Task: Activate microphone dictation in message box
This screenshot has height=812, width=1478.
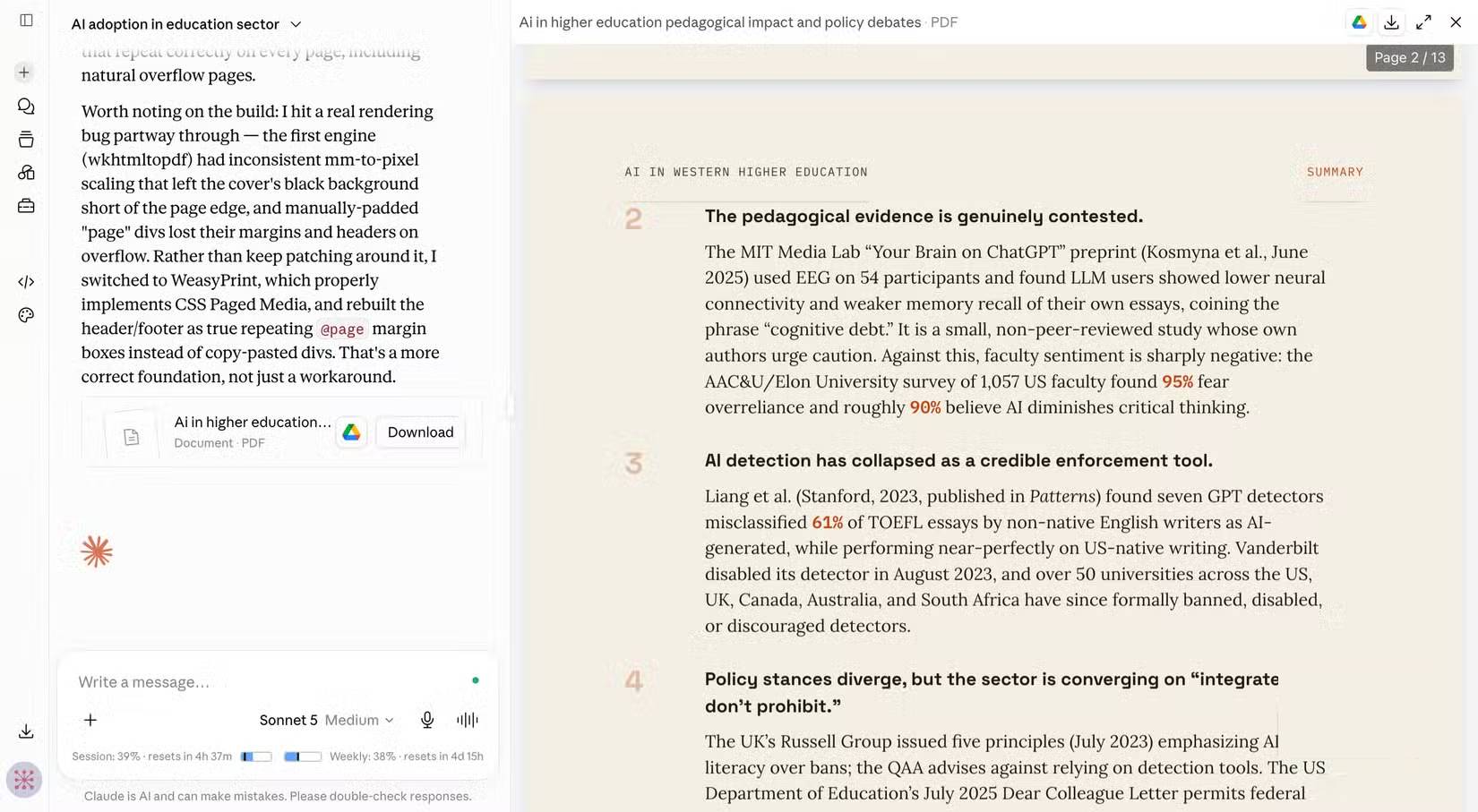Action: (427, 720)
